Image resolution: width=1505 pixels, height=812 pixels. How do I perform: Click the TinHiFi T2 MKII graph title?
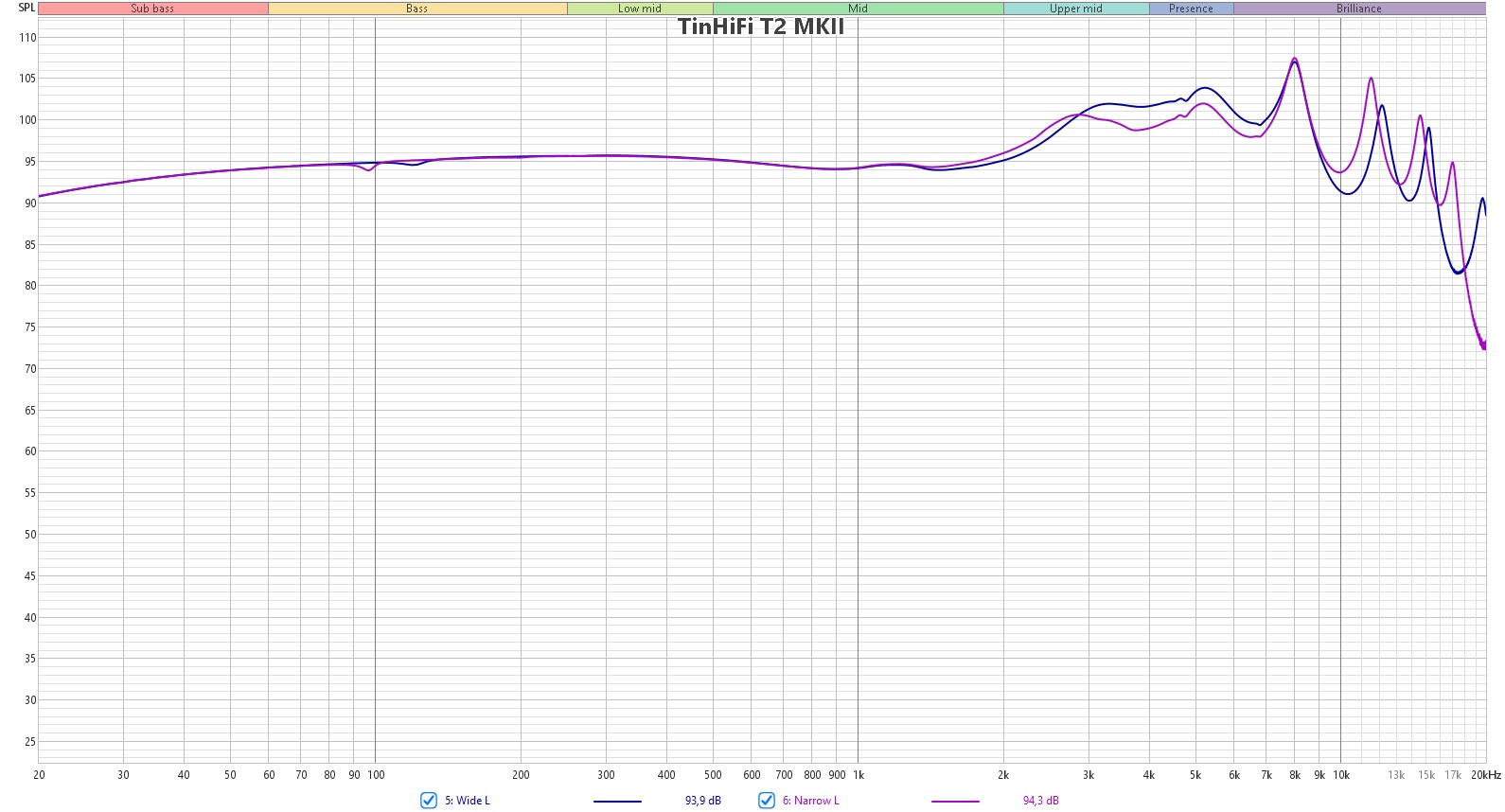click(761, 26)
